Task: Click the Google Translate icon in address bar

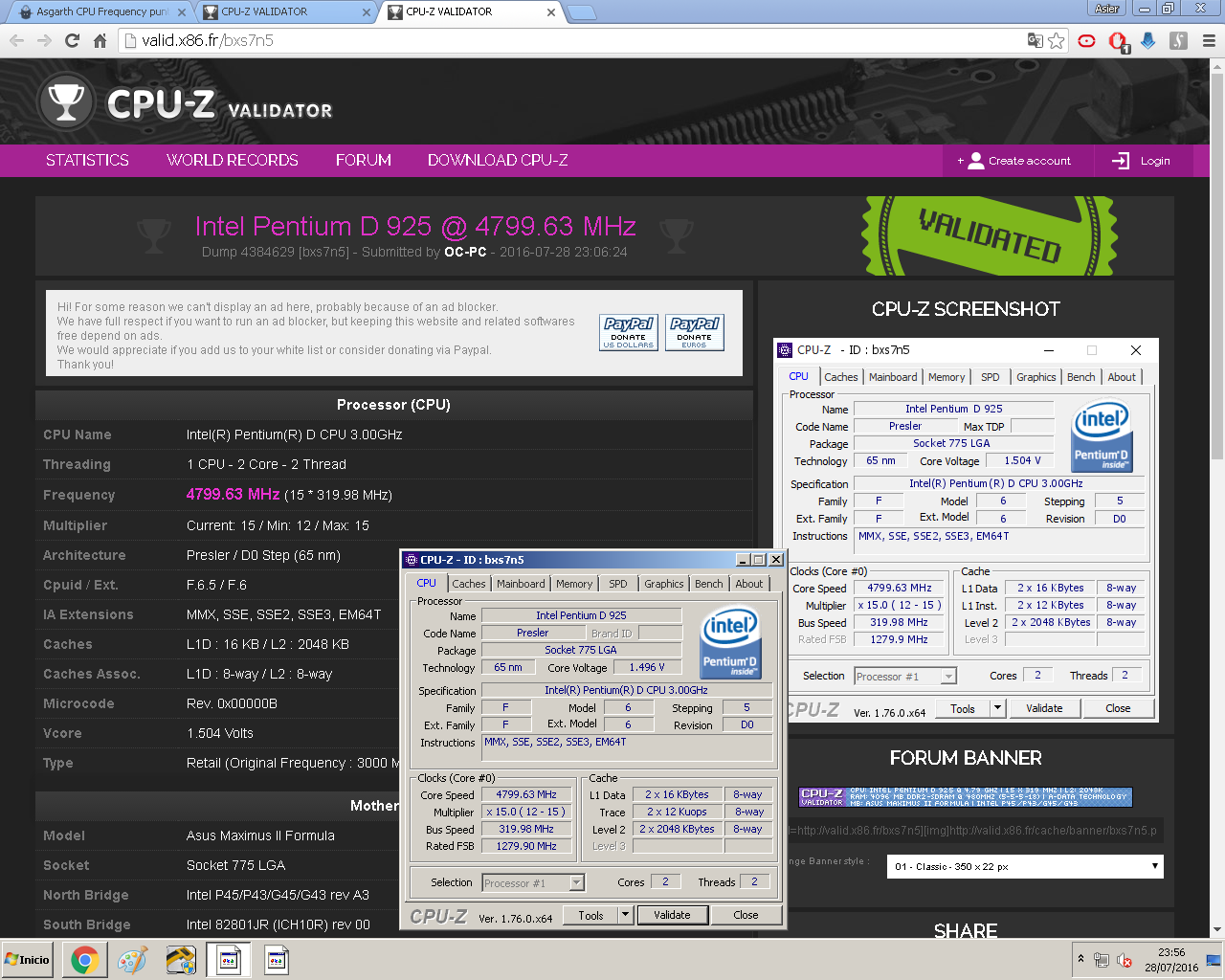Action: click(1035, 40)
